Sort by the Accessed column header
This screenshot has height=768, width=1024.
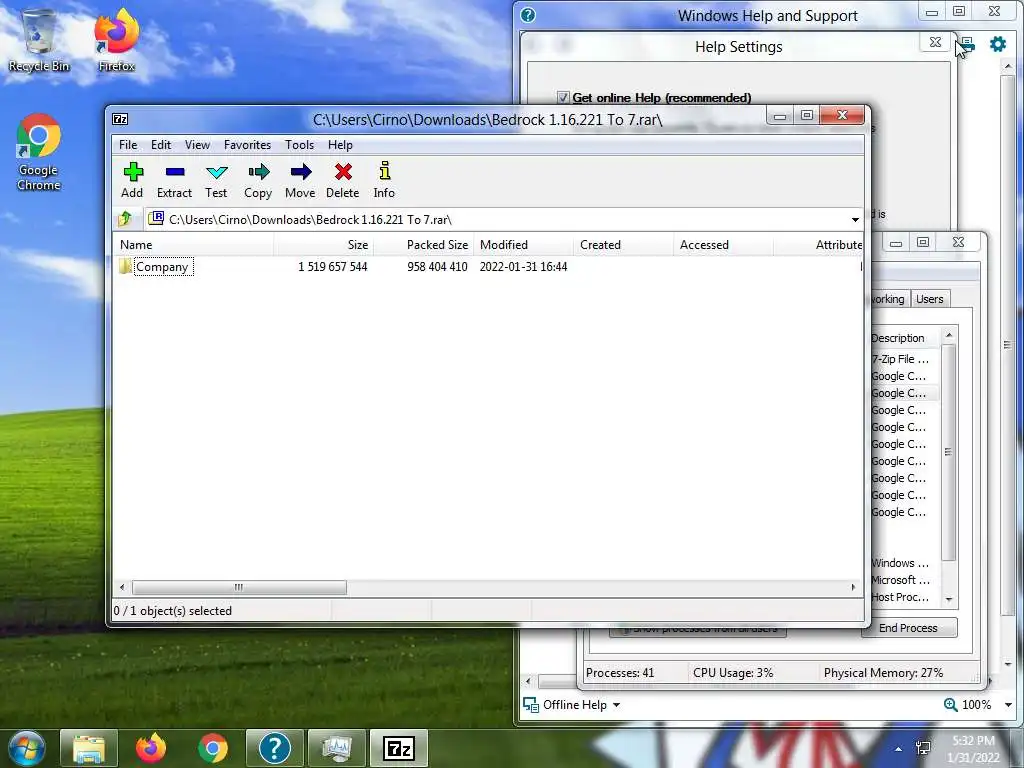pyautogui.click(x=723, y=245)
